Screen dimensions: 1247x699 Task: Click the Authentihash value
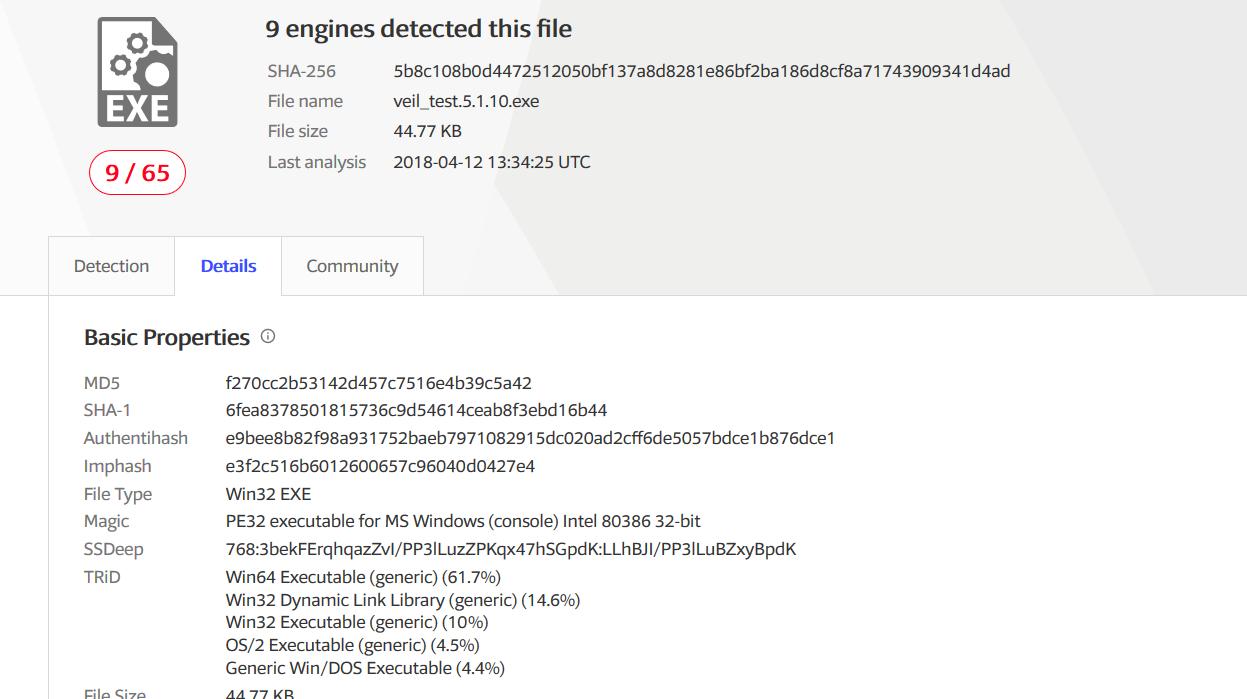(x=530, y=438)
